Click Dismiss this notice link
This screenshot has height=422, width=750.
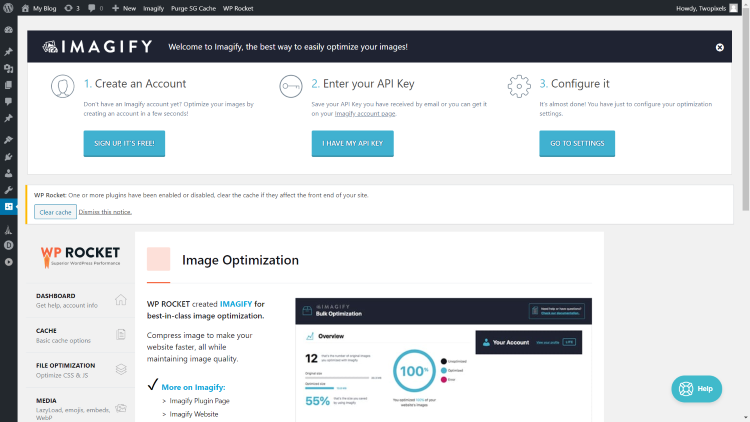105,212
